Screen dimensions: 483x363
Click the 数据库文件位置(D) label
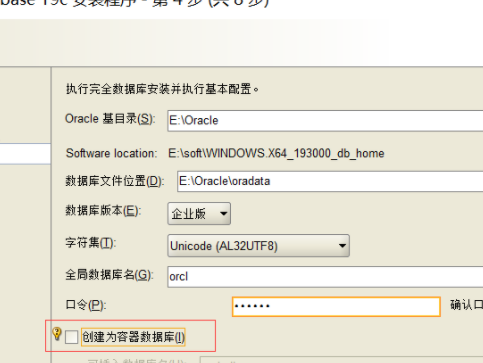click(x=114, y=181)
